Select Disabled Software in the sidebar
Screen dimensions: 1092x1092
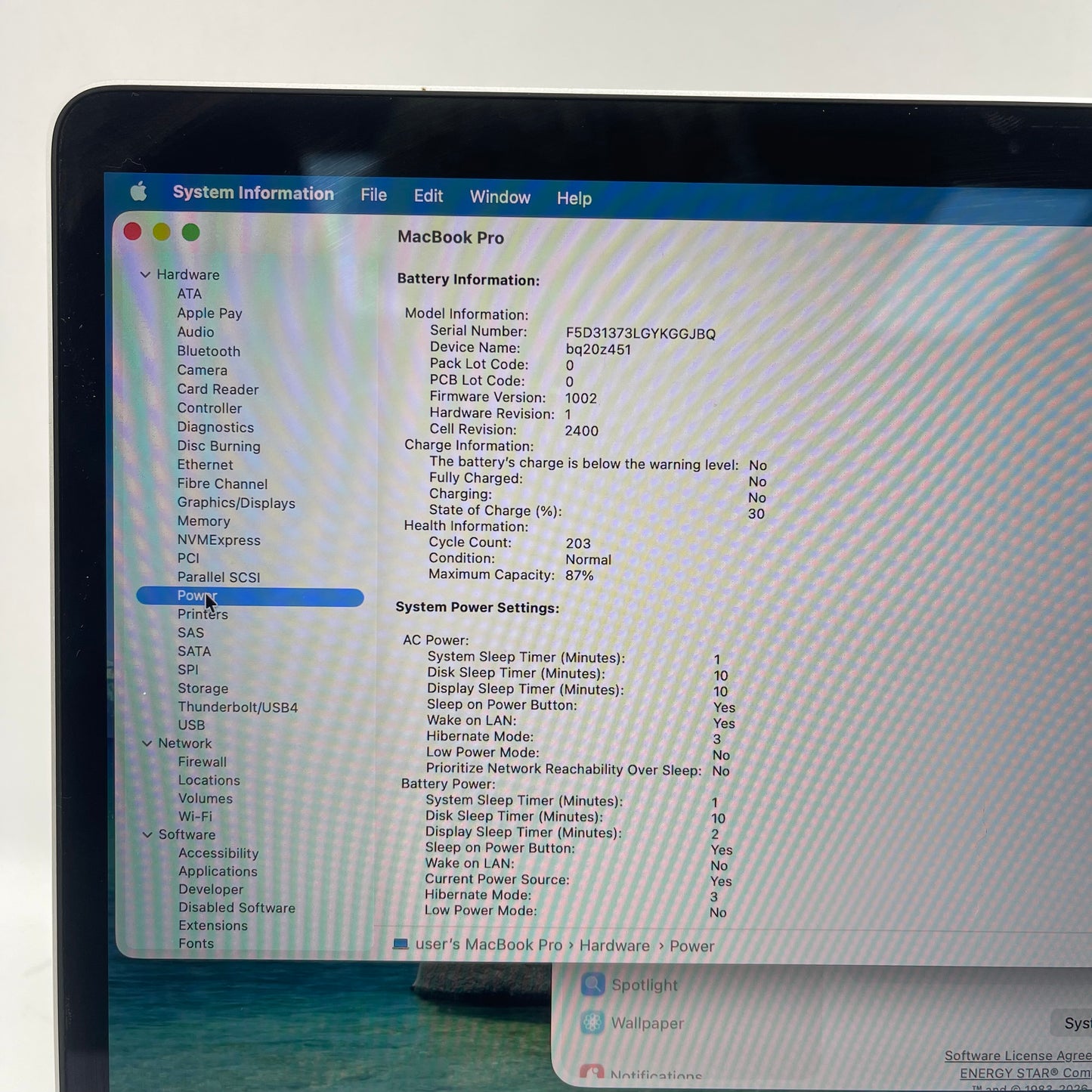(x=237, y=908)
